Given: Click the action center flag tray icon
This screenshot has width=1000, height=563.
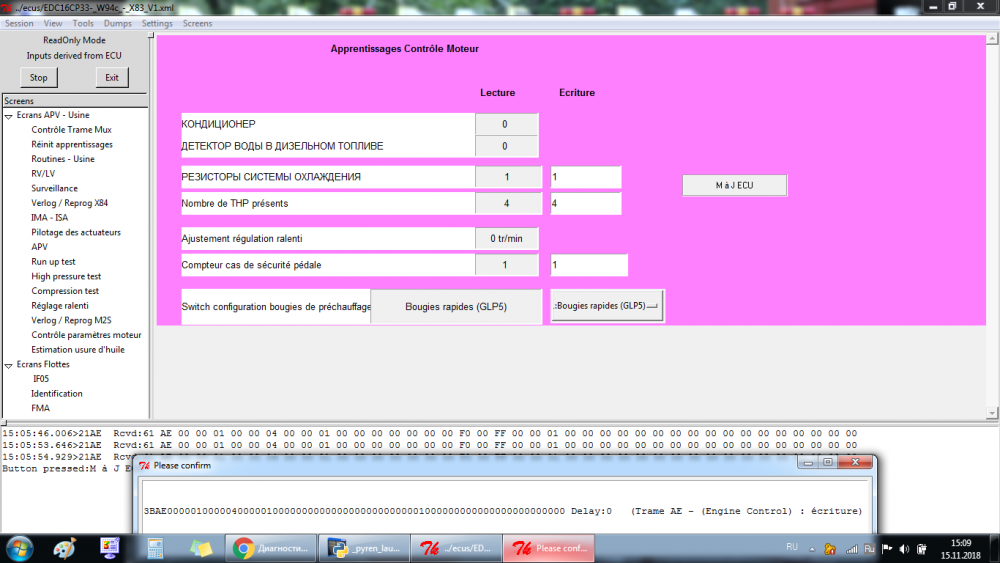Looking at the screenshot, I should coord(887,549).
